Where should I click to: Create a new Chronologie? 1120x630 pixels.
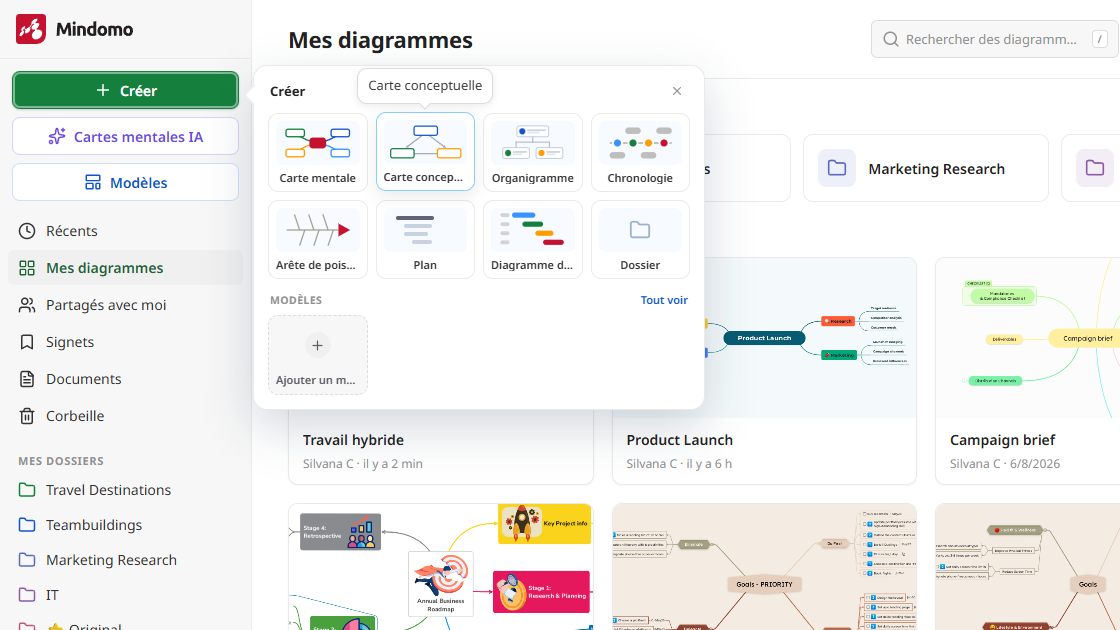click(640, 152)
